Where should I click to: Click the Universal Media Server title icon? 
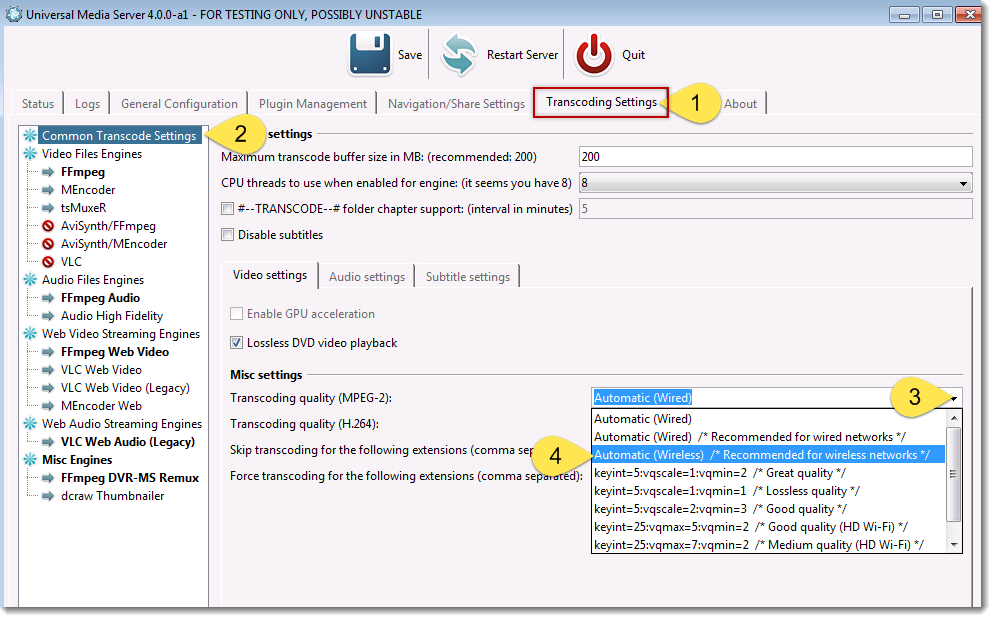[13, 14]
